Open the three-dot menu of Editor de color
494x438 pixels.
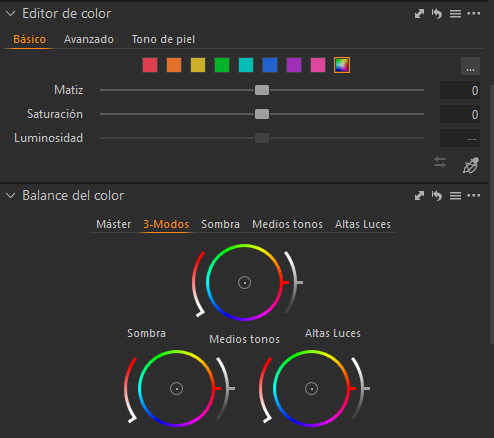click(474, 13)
